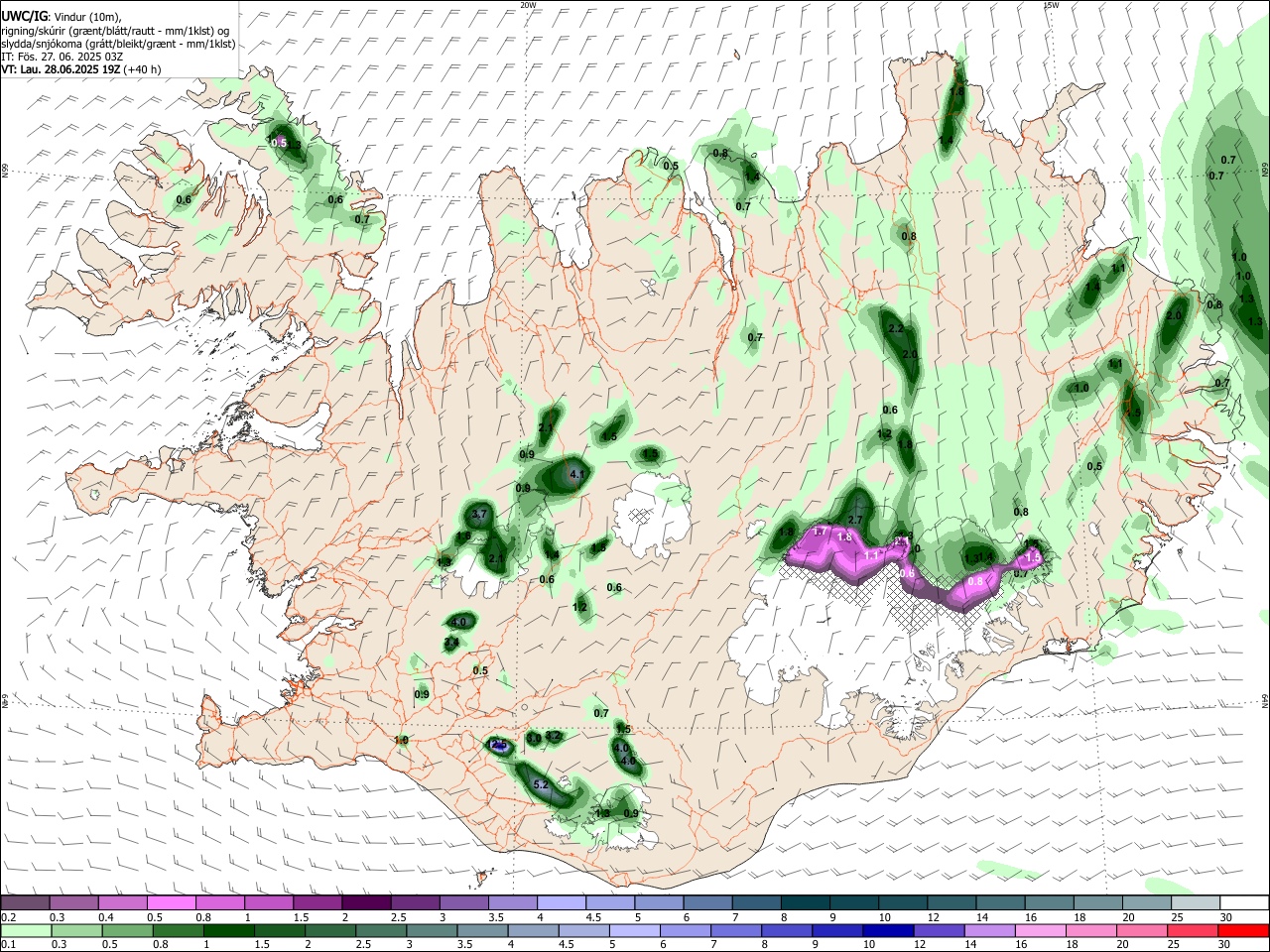Click the 5.2 precipitation value on the map

pos(542,784)
